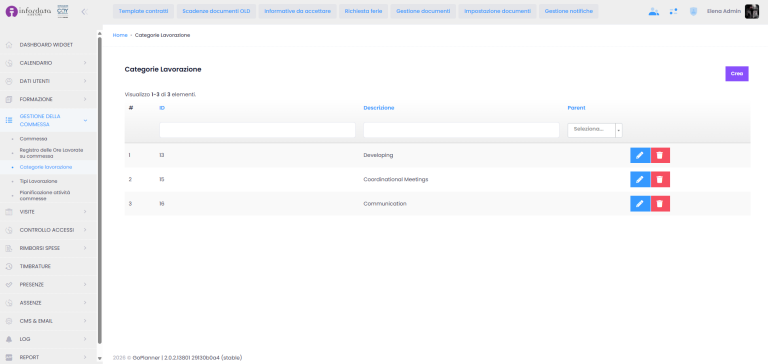This screenshot has width=768, height=364.
Task: Click the Dashboard Widget home icon
Action: (x=9, y=45)
